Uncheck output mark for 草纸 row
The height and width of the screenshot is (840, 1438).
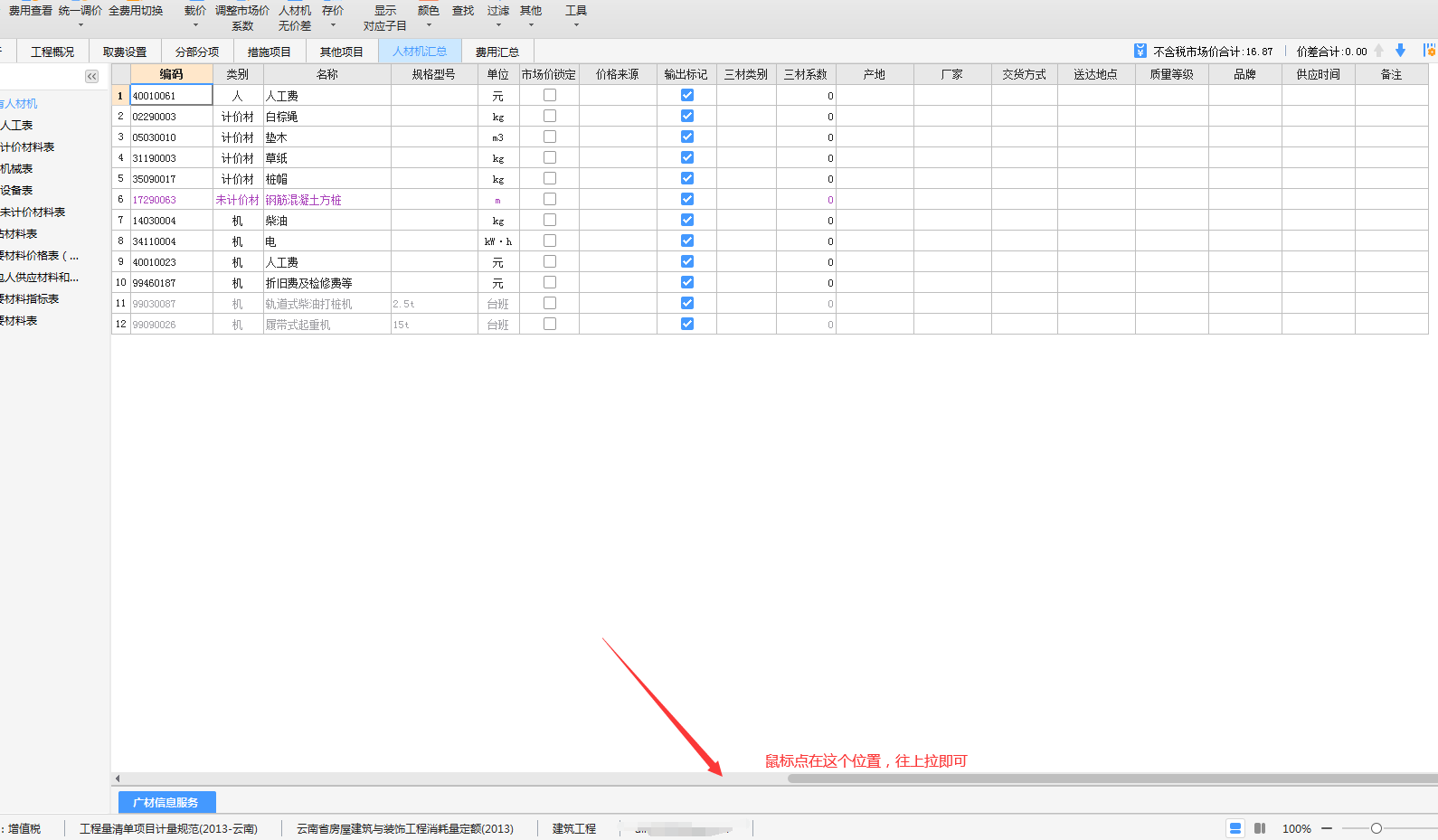(687, 157)
